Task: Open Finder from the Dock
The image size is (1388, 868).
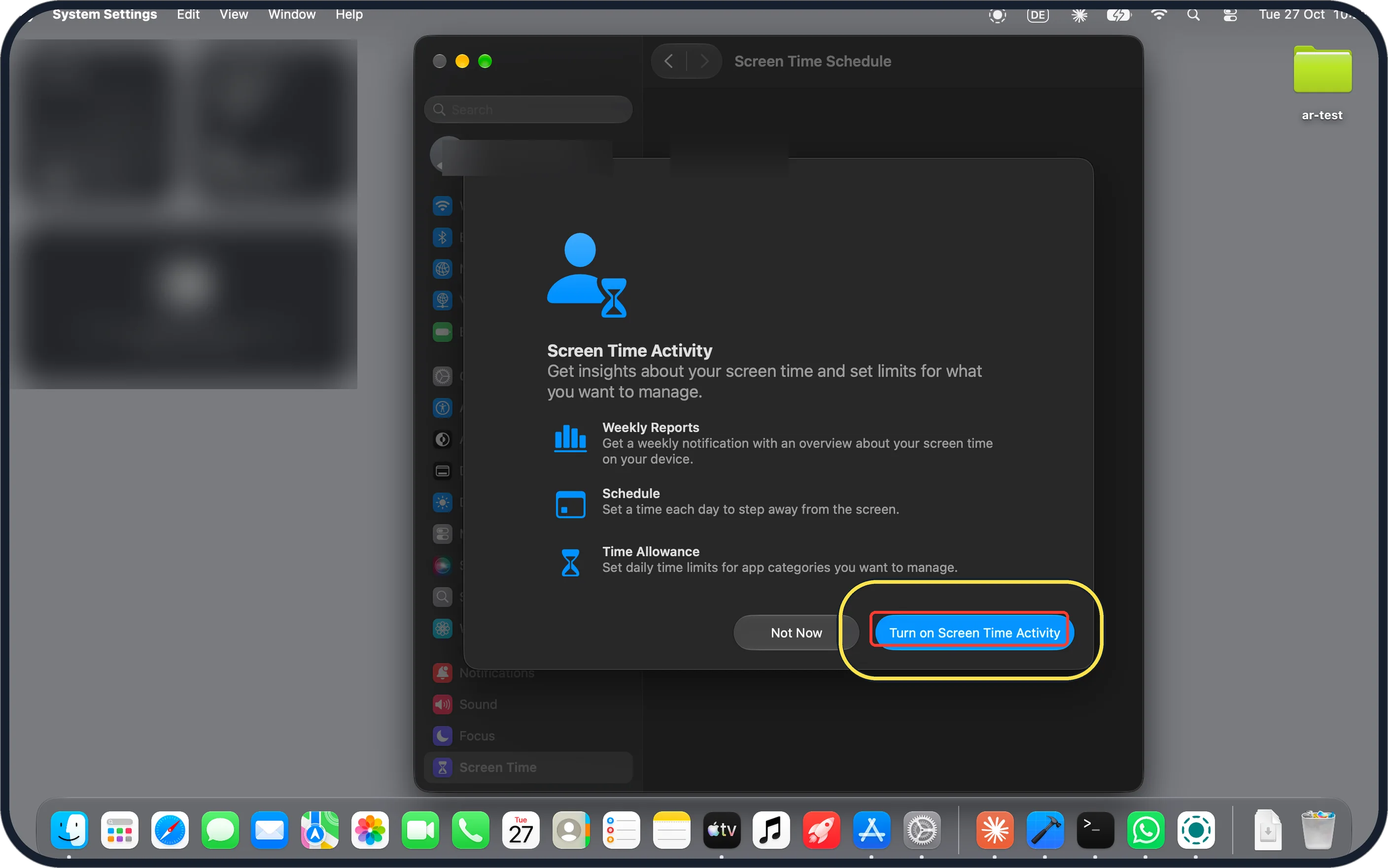Action: tap(69, 830)
